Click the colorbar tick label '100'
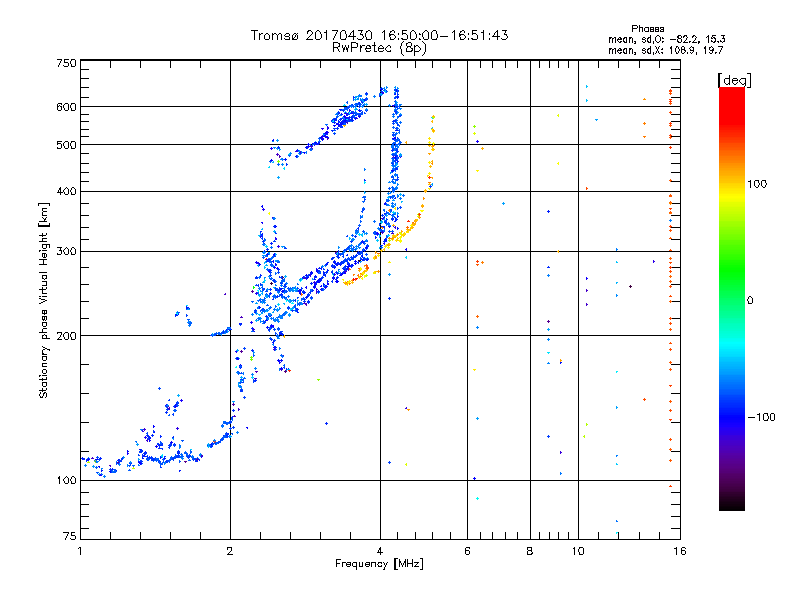 [757, 184]
